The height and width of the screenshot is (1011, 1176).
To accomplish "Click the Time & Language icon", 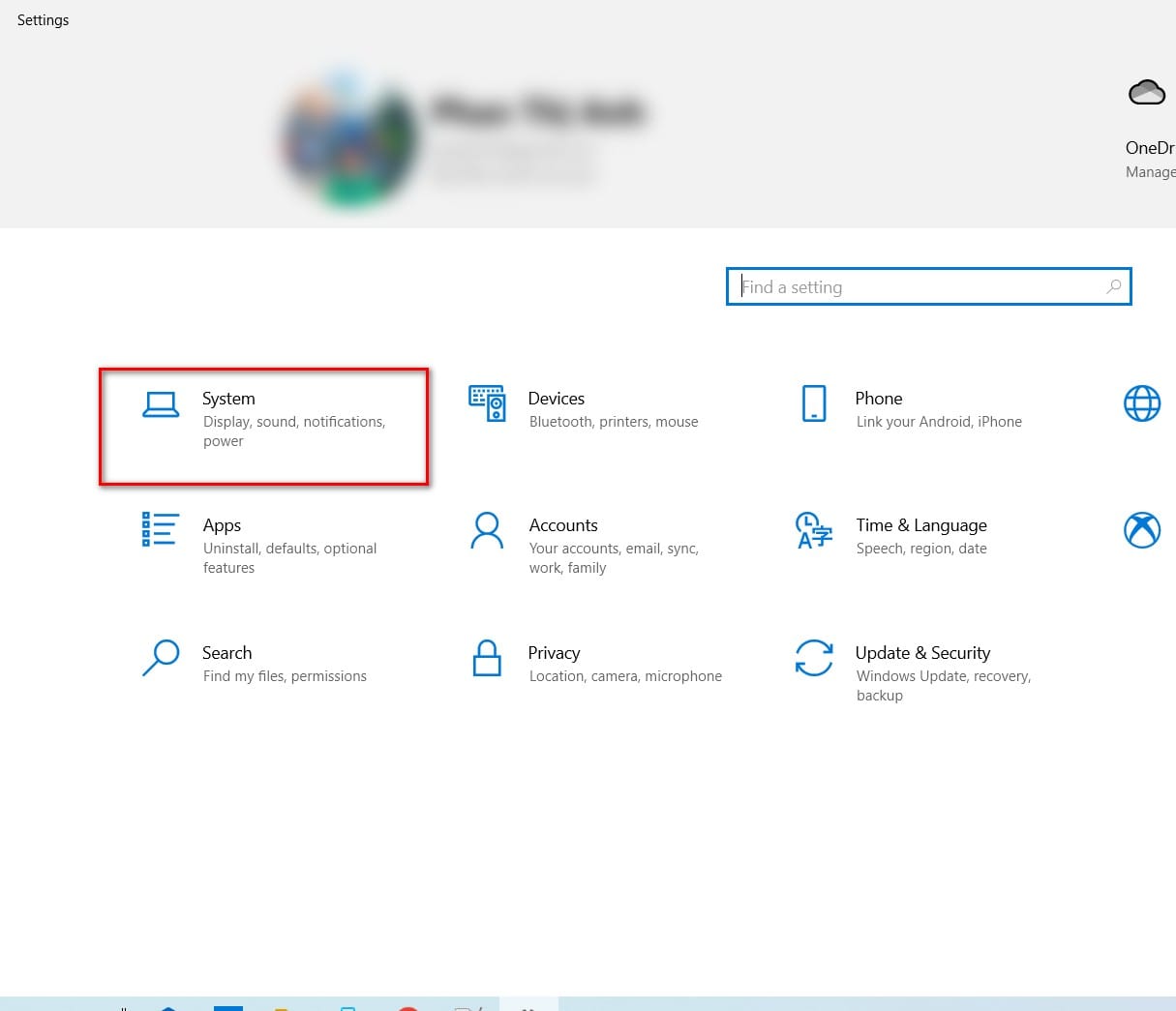I will (x=813, y=530).
